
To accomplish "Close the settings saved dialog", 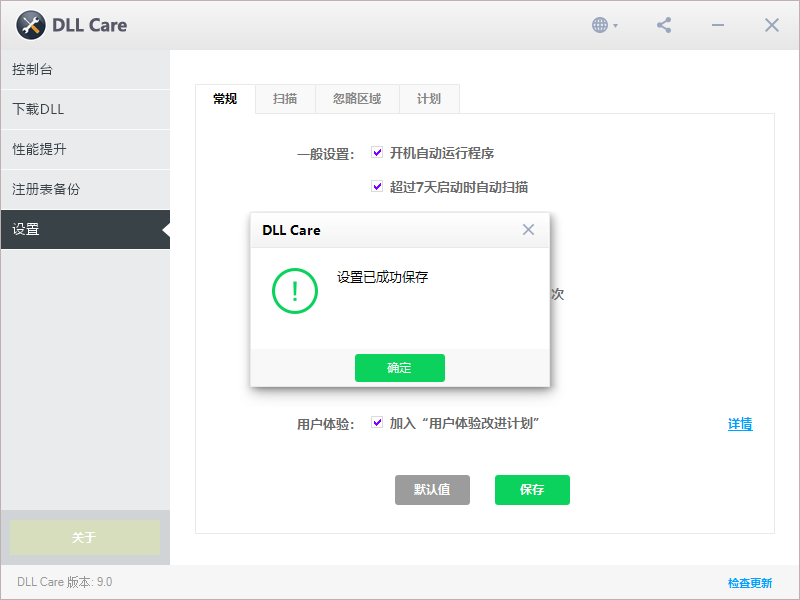I will [x=528, y=229].
